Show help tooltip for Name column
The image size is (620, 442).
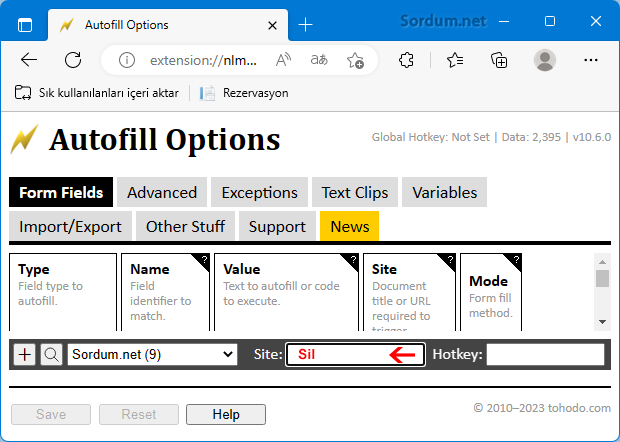204,260
